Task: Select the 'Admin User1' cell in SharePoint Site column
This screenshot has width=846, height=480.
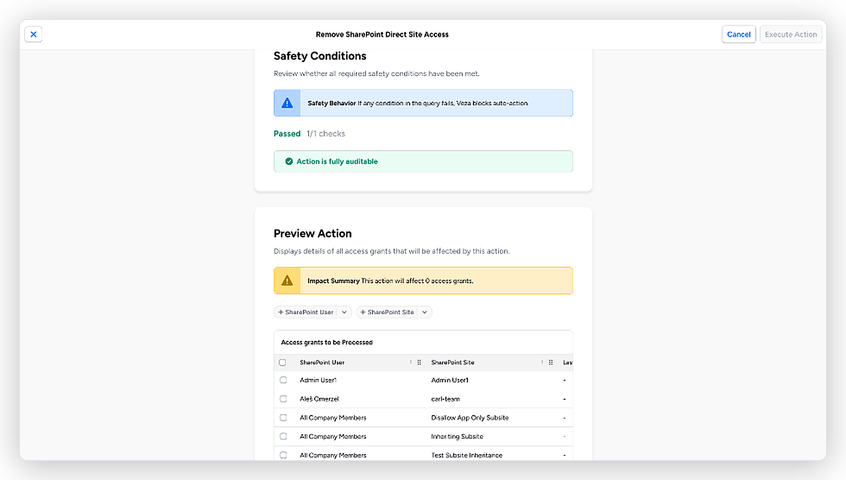Action: 450,380
